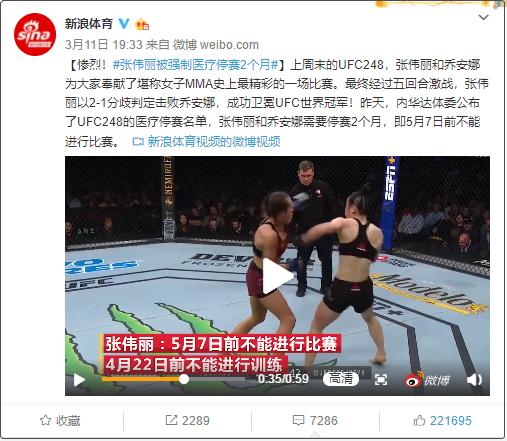Like the post with 221695 likes

(443, 421)
